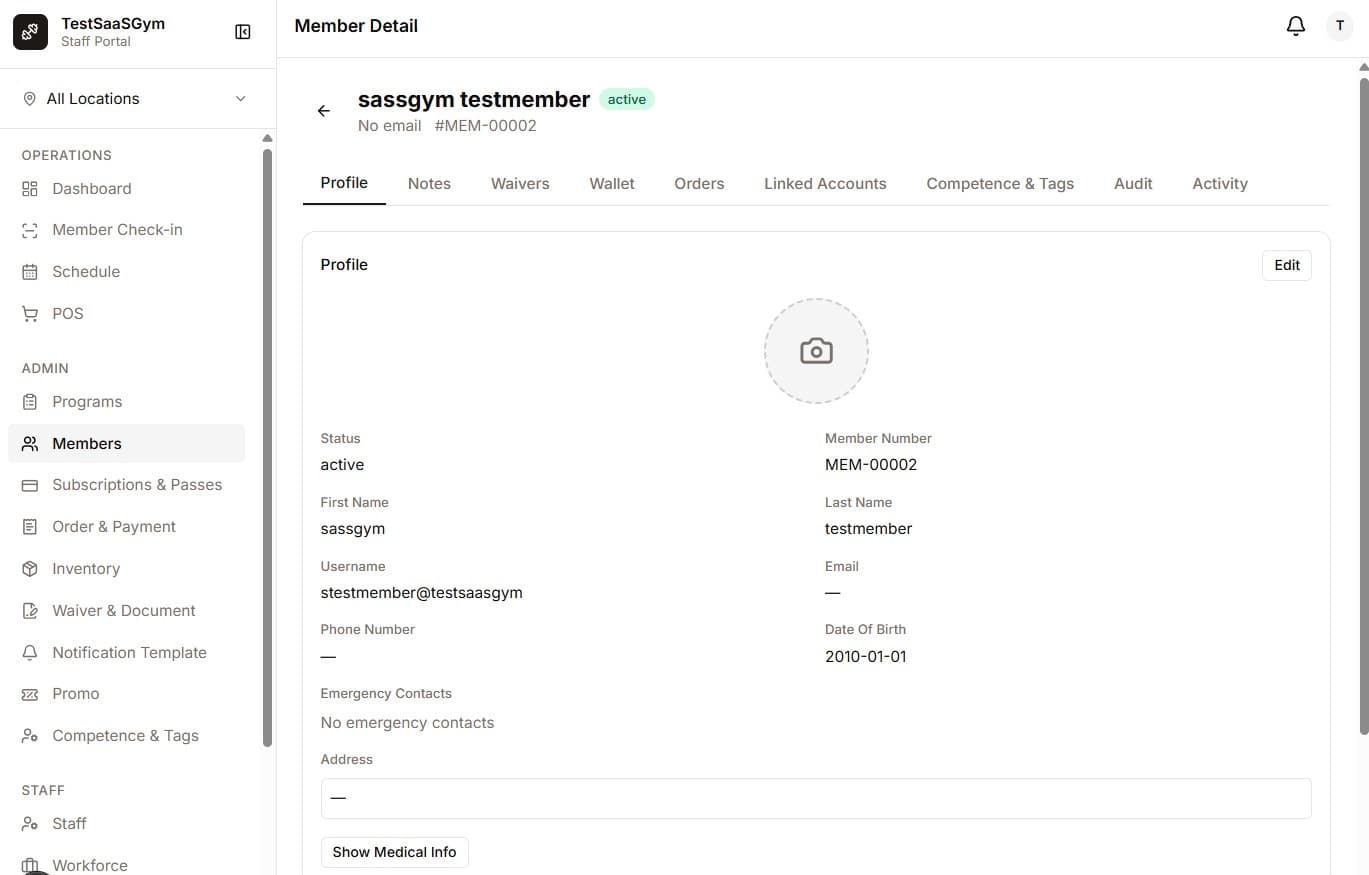The height and width of the screenshot is (875, 1369).
Task: Click the Staff person icon
Action: (30, 824)
